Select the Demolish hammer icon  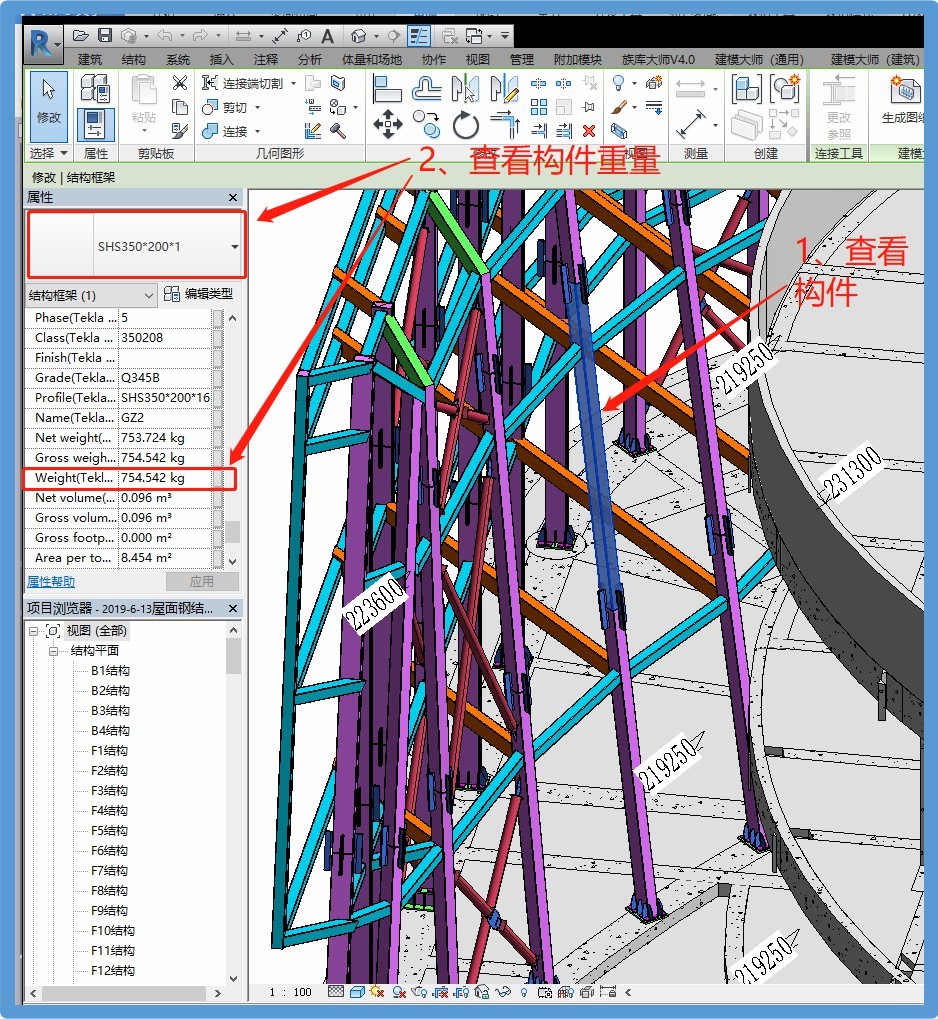click(338, 131)
